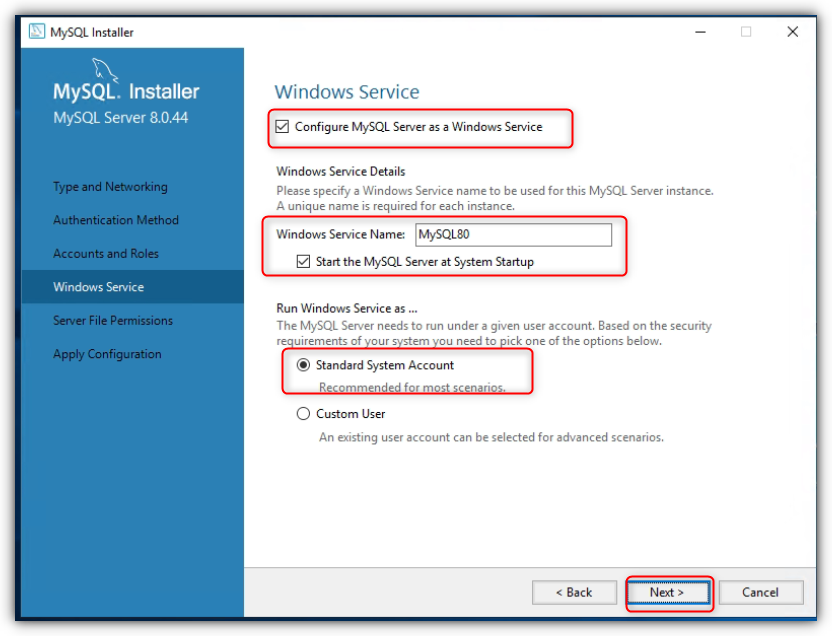Click the Run Windows Service as ... label
The image size is (832, 636).
(x=346, y=308)
